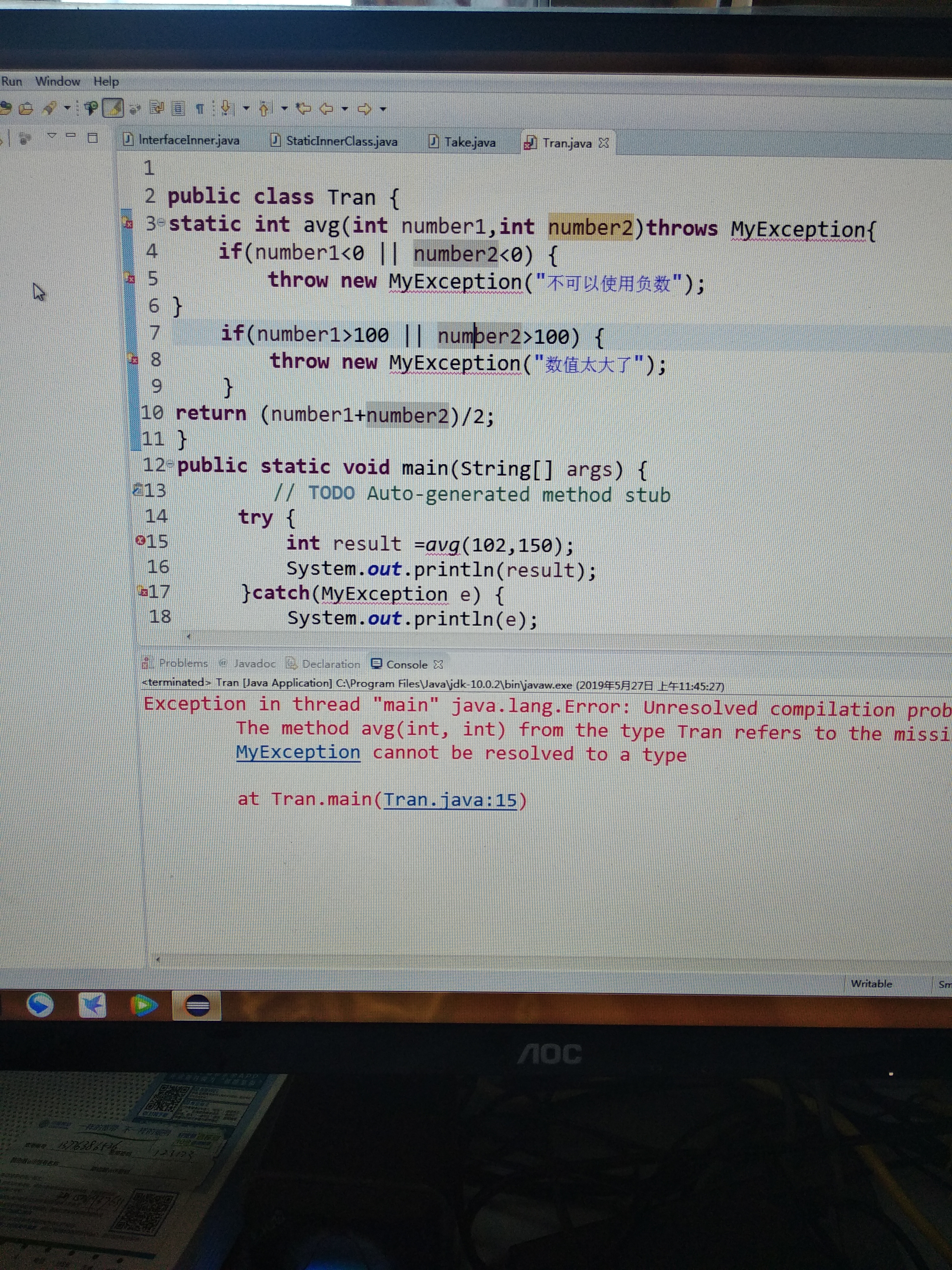Click the Writable status bar entry
The image size is (952, 1270).
pyautogui.click(x=871, y=984)
